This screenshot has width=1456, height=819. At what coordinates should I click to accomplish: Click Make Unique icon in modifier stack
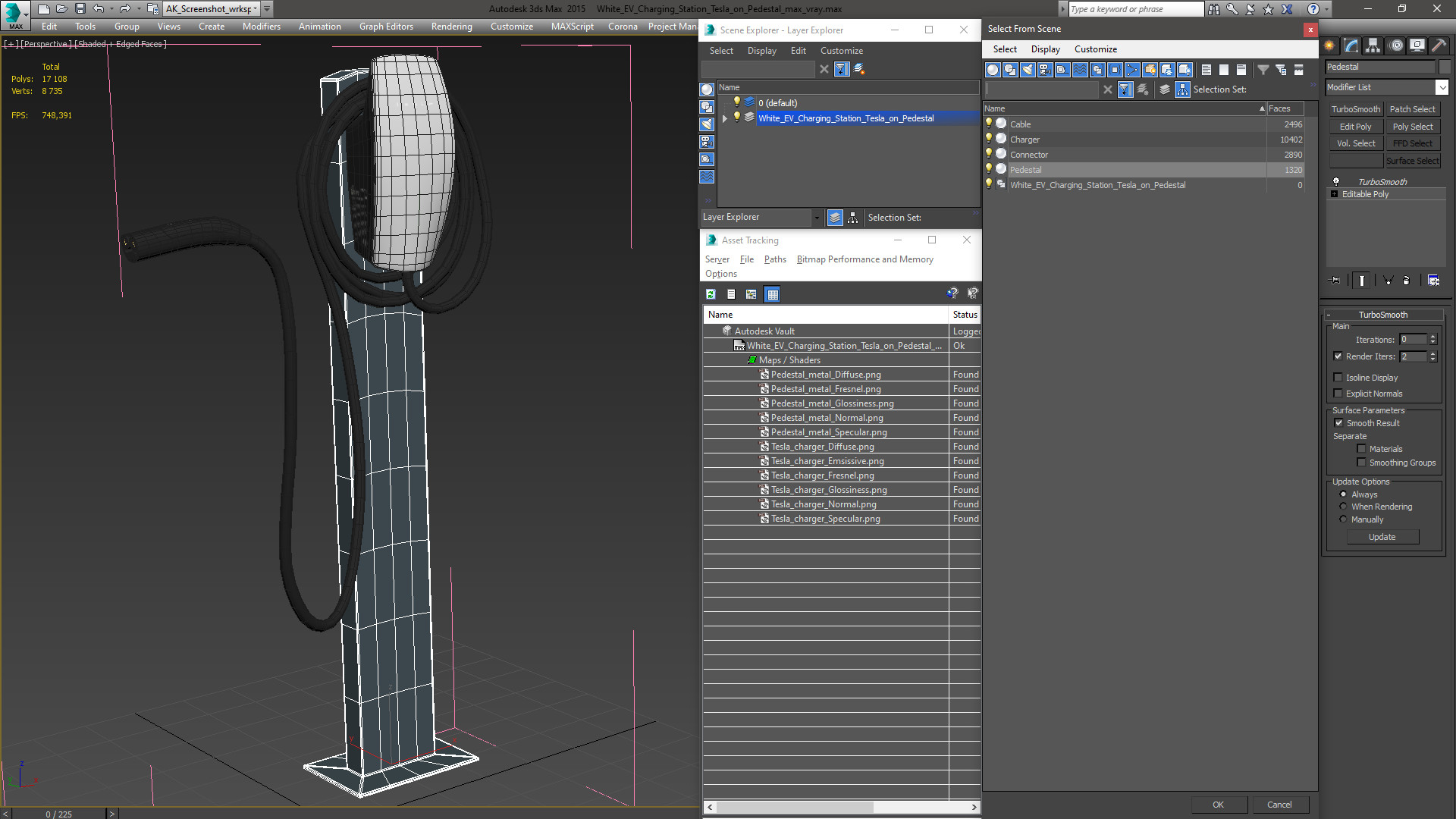click(x=1389, y=281)
